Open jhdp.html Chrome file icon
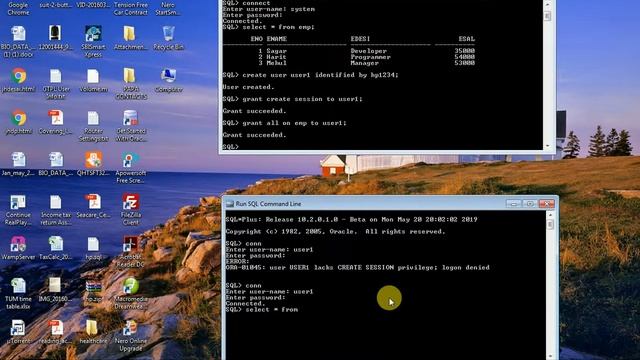640x360 pixels. [18, 118]
